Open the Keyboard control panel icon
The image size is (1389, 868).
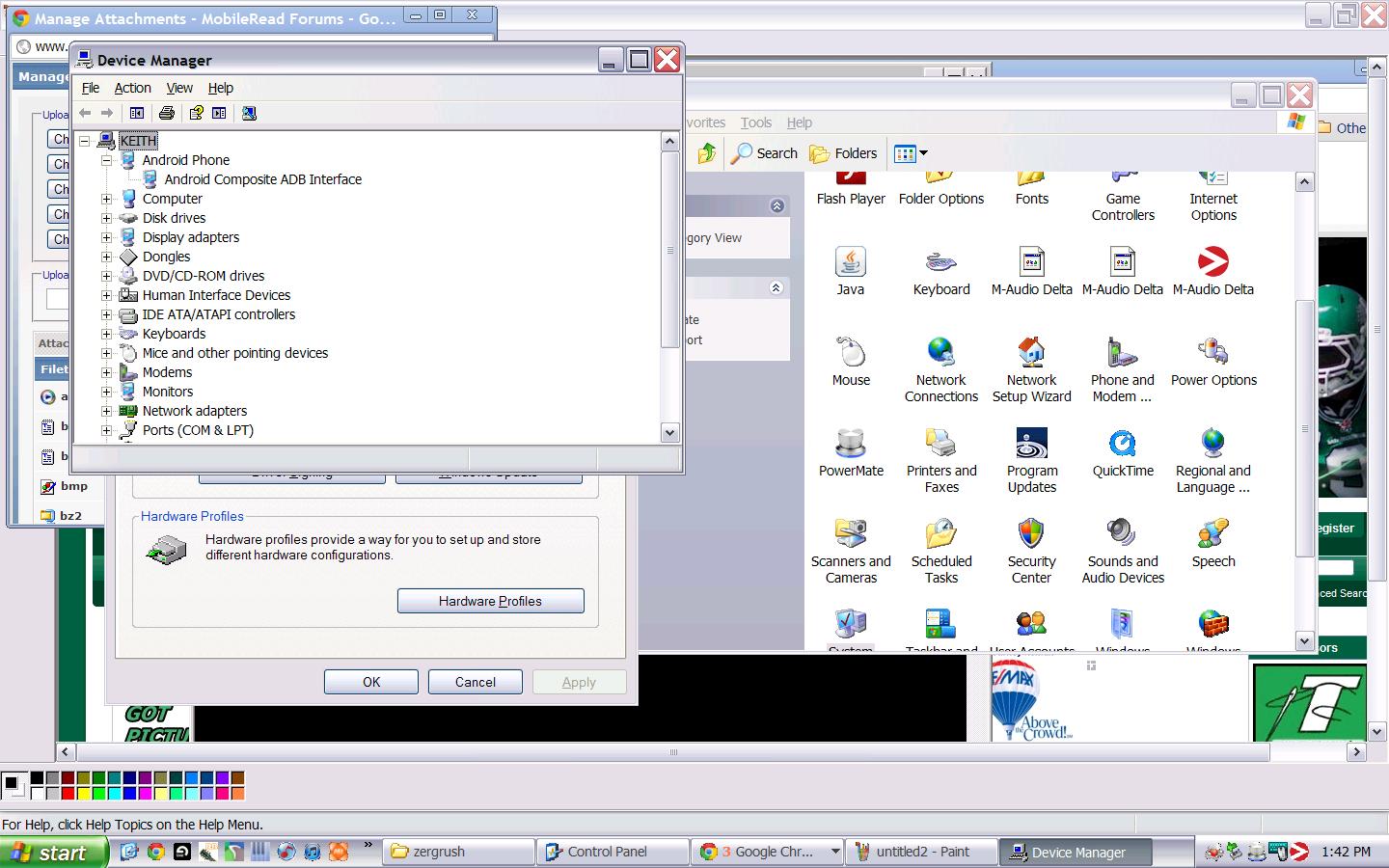pos(941,271)
